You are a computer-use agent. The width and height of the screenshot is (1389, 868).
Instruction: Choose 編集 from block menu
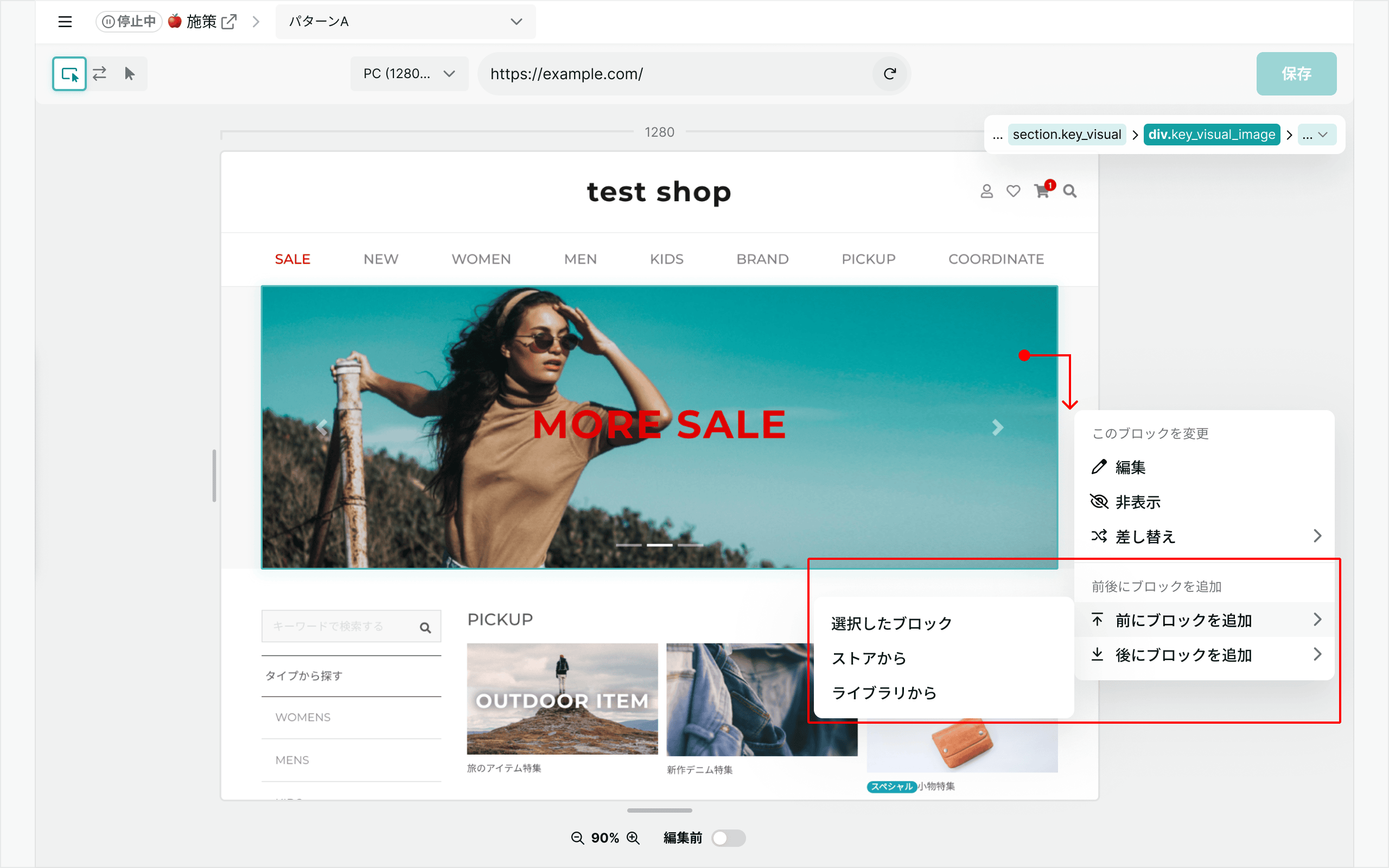tap(1130, 467)
